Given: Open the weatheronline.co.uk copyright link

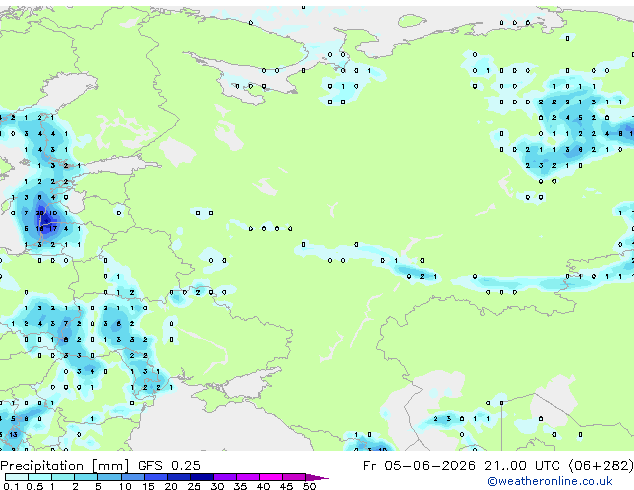Looking at the screenshot, I should point(549,481).
